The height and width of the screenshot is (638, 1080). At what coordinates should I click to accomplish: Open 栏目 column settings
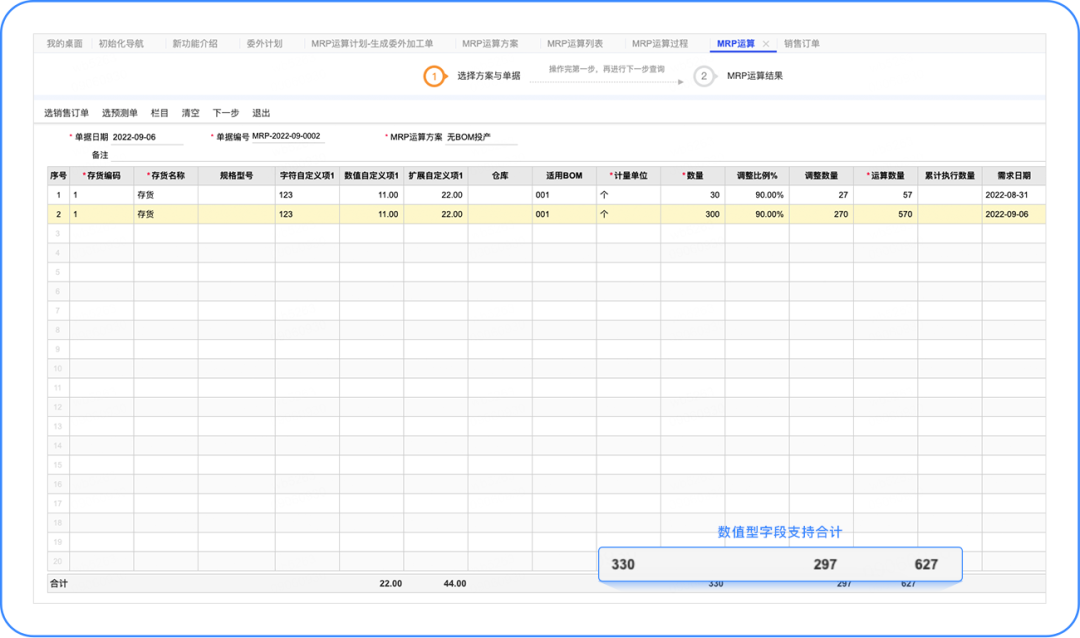pyautogui.click(x=160, y=113)
